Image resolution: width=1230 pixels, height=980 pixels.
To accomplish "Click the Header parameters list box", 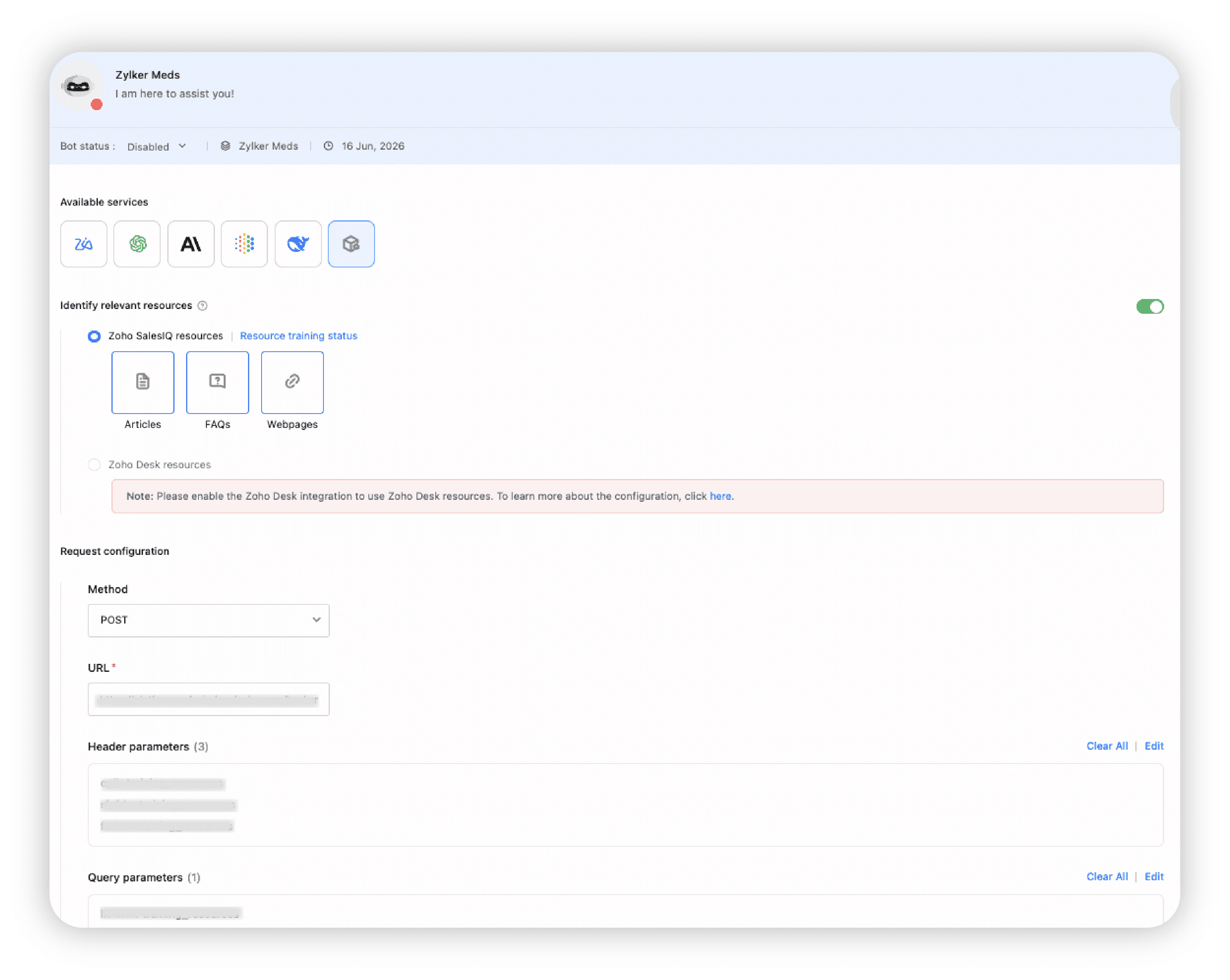I will coord(625,805).
